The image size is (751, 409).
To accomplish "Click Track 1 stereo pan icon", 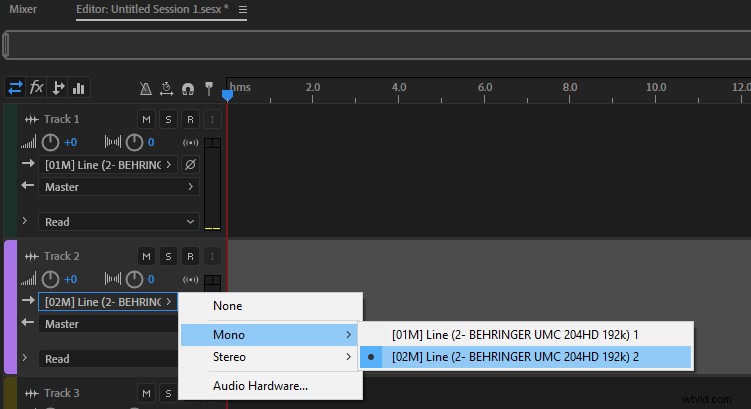I will (x=113, y=142).
